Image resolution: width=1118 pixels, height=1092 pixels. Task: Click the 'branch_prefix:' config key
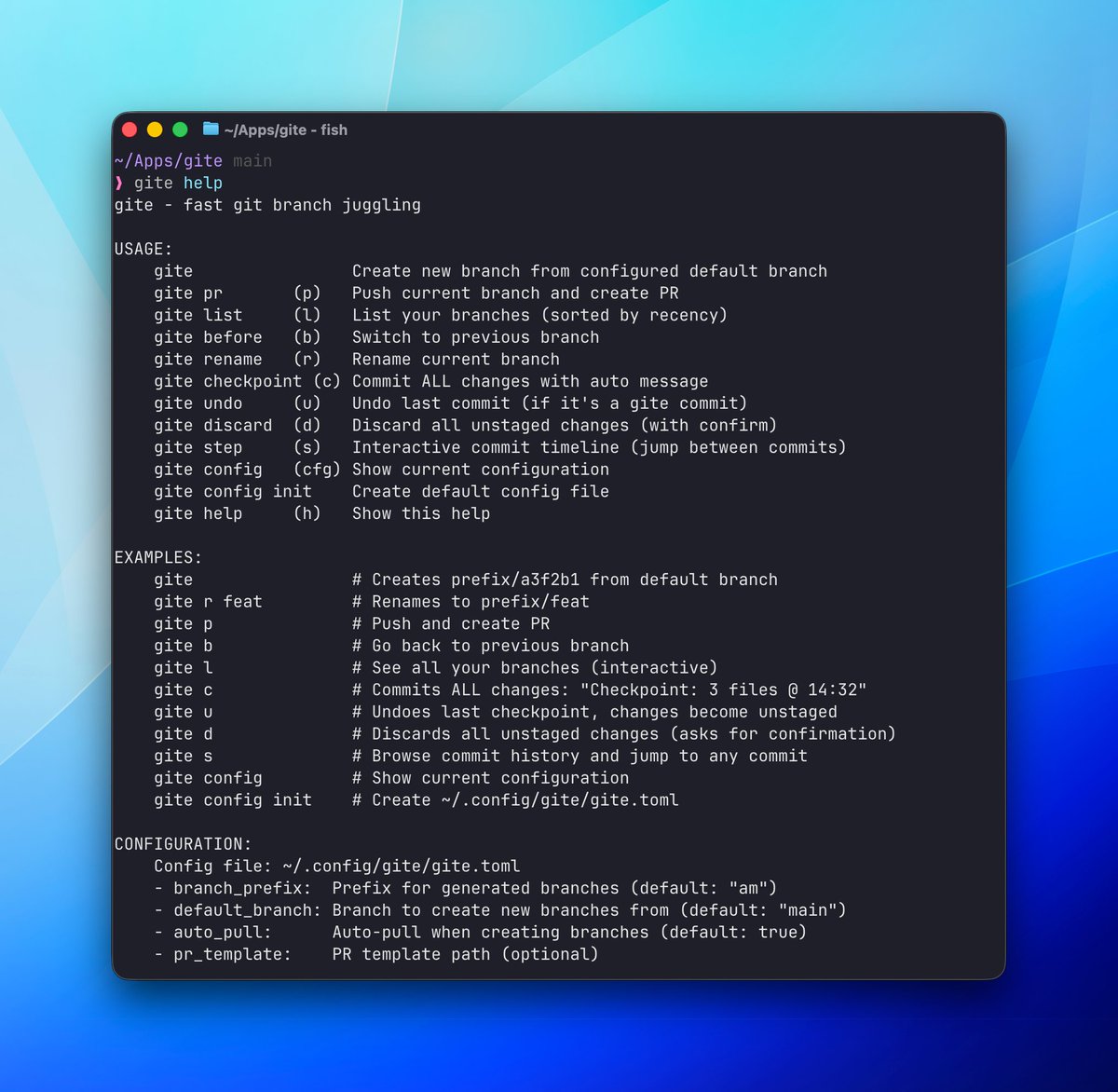(242, 889)
